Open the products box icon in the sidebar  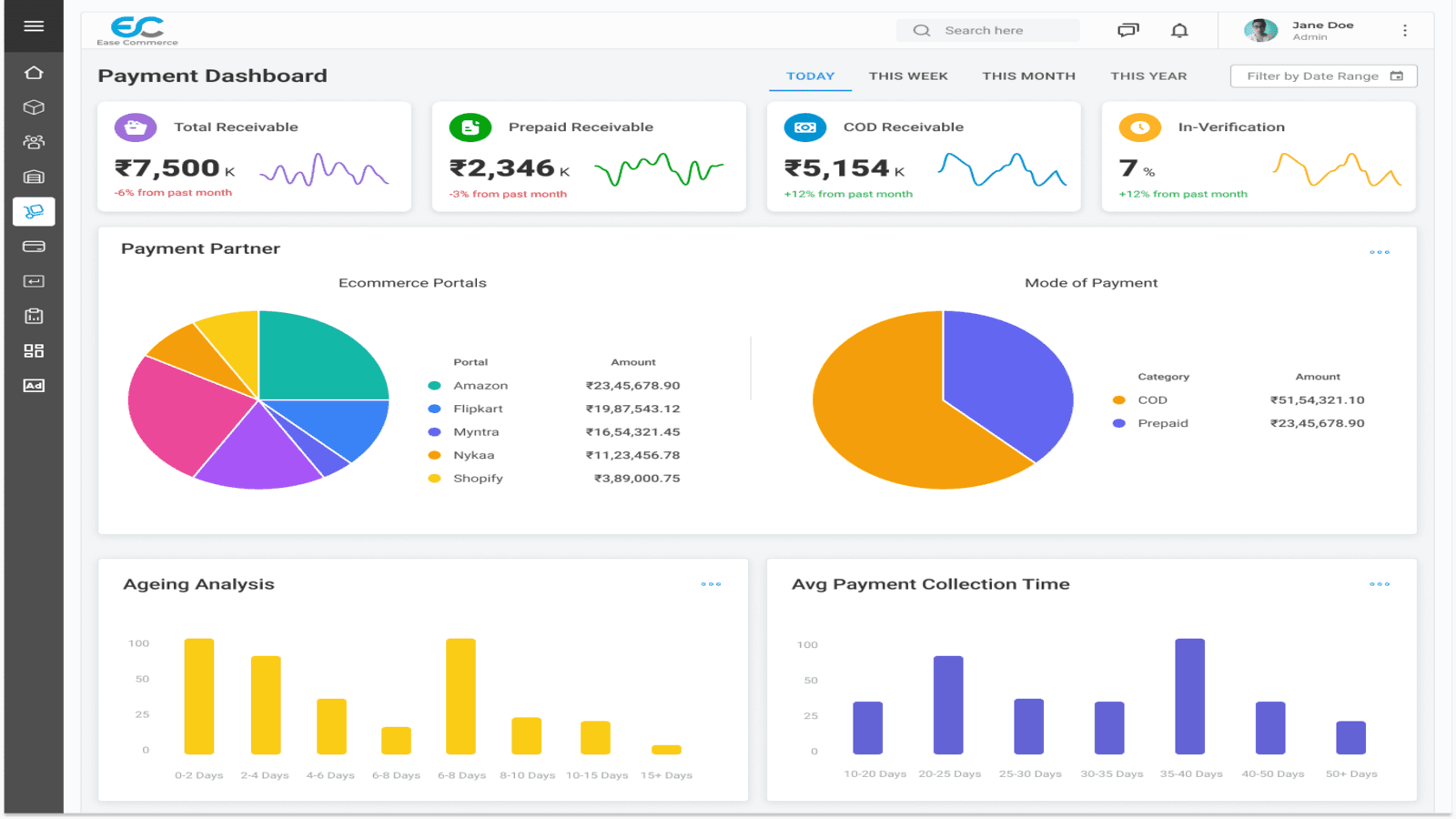coord(34,107)
